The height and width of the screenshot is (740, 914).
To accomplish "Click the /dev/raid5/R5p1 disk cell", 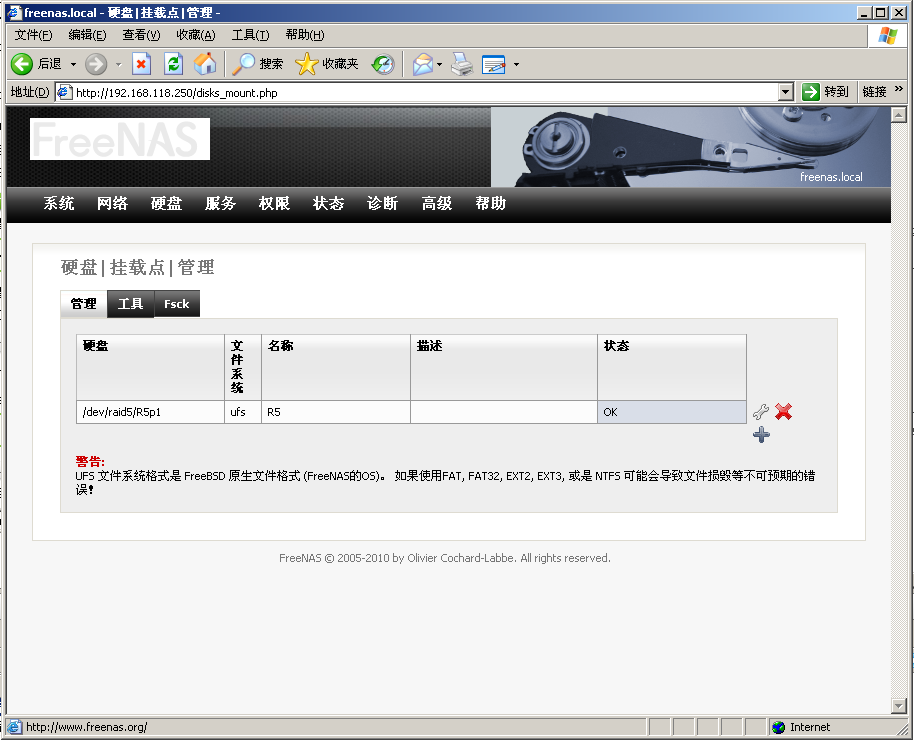I will point(150,412).
